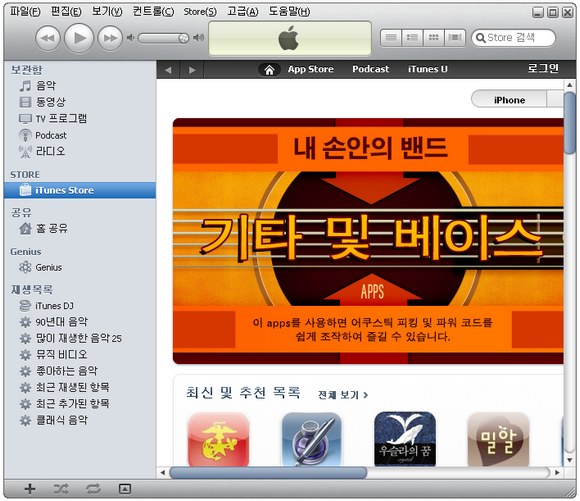The image size is (580, 501).
Task: Toggle shuffle playback
Action: (x=61, y=489)
